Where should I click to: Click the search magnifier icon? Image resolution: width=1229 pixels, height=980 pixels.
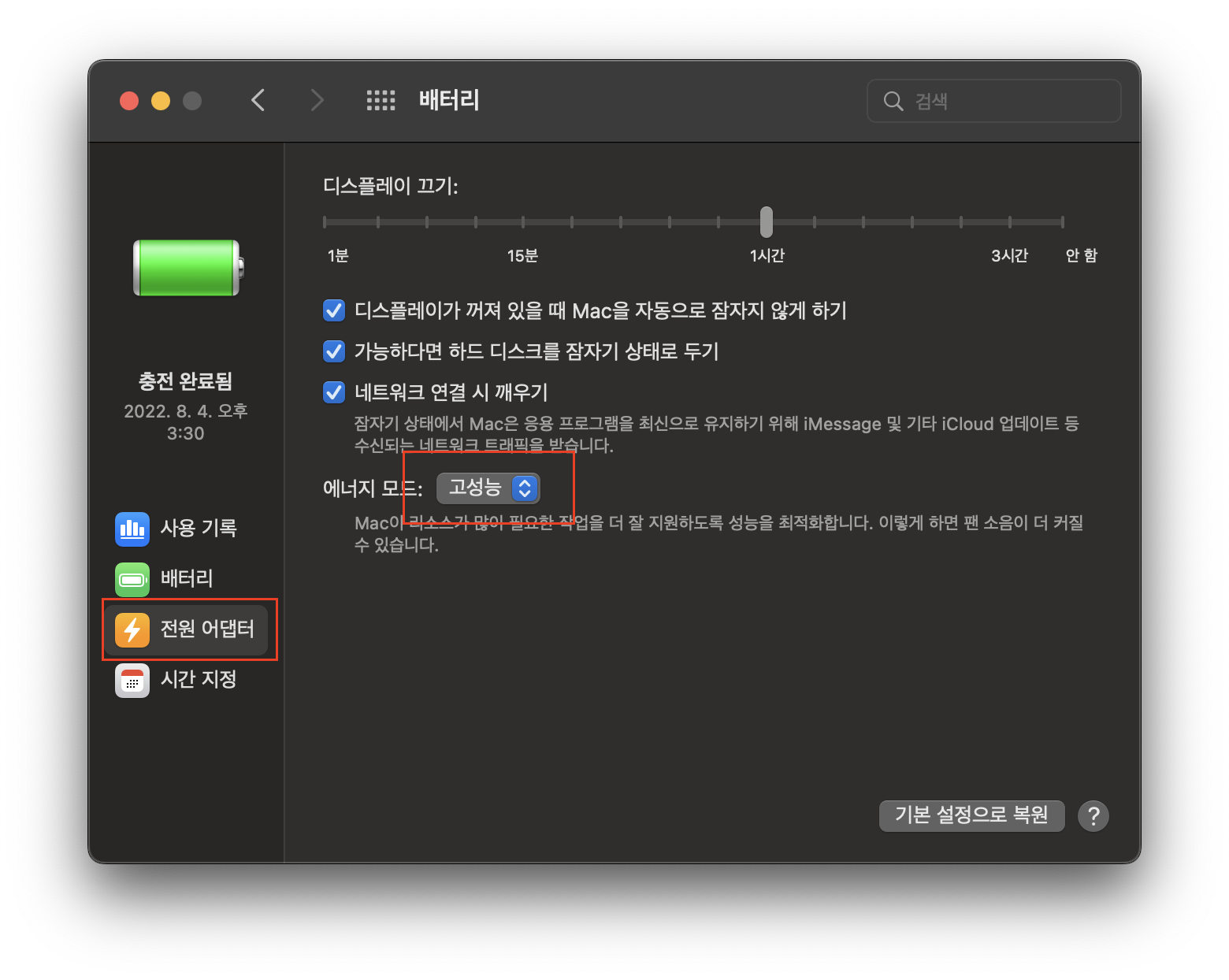pos(893,101)
